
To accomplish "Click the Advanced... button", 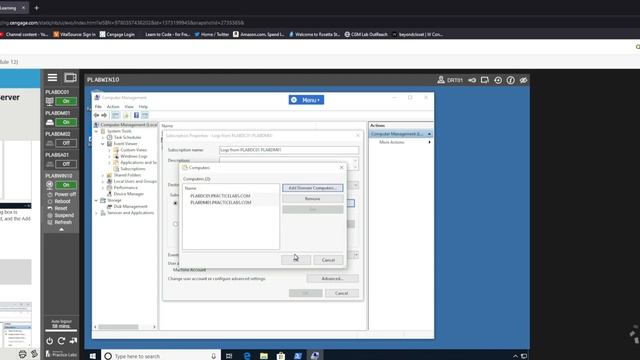I will click(332, 279).
